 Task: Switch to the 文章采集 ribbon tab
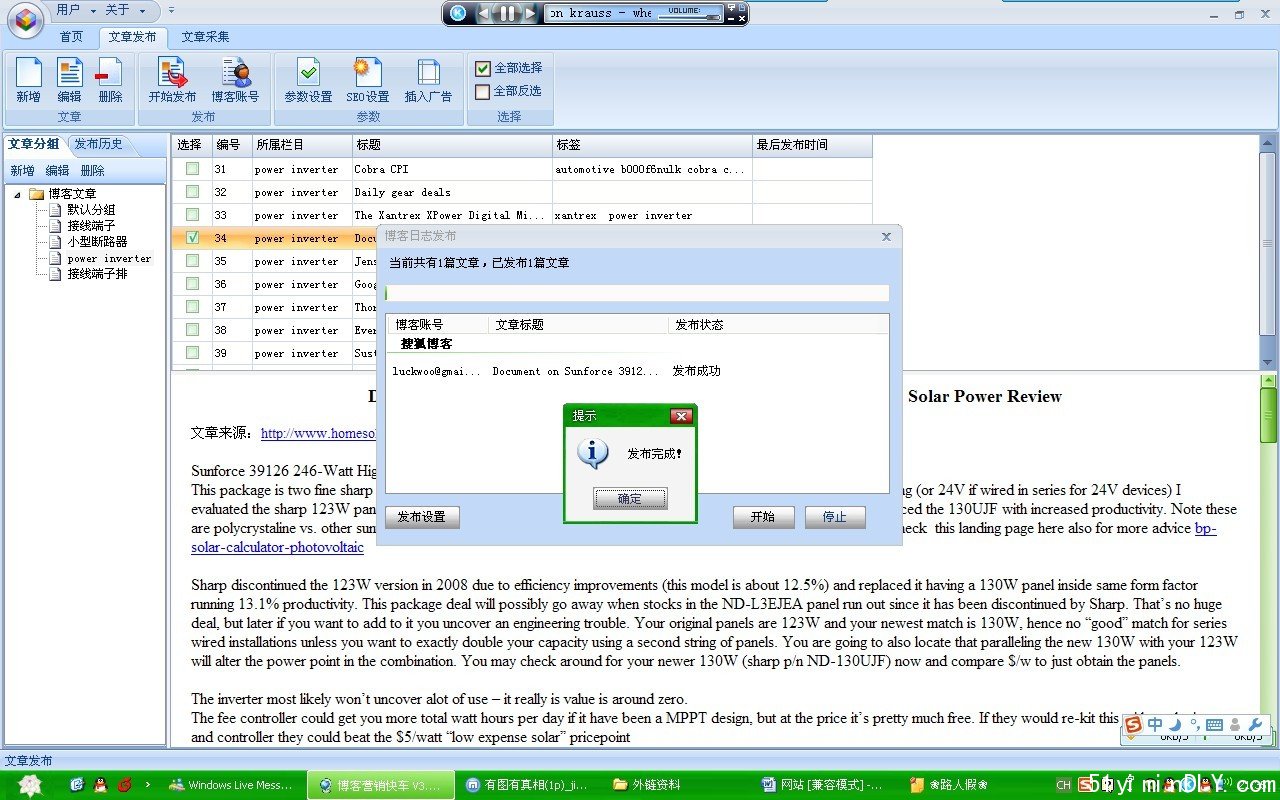205,37
